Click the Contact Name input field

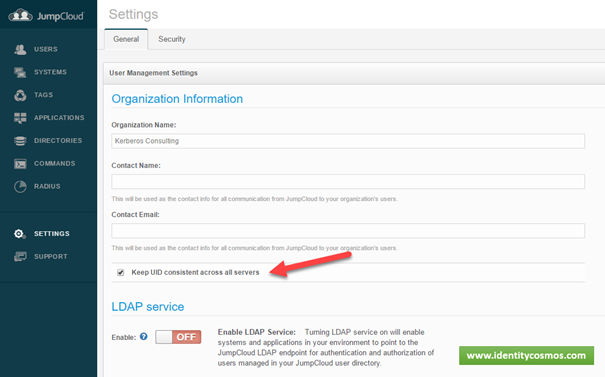click(348, 181)
